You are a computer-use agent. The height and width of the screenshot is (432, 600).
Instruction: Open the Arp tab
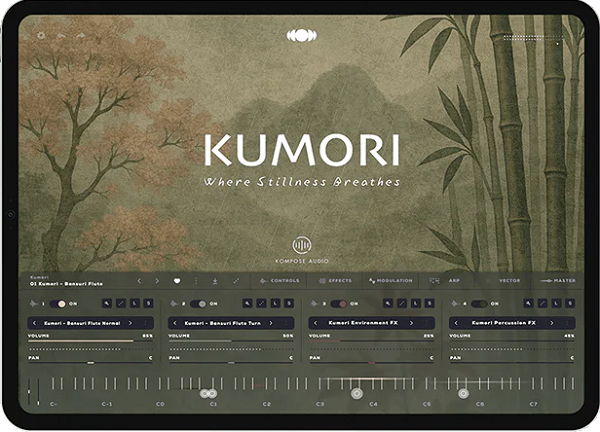pyautogui.click(x=445, y=280)
